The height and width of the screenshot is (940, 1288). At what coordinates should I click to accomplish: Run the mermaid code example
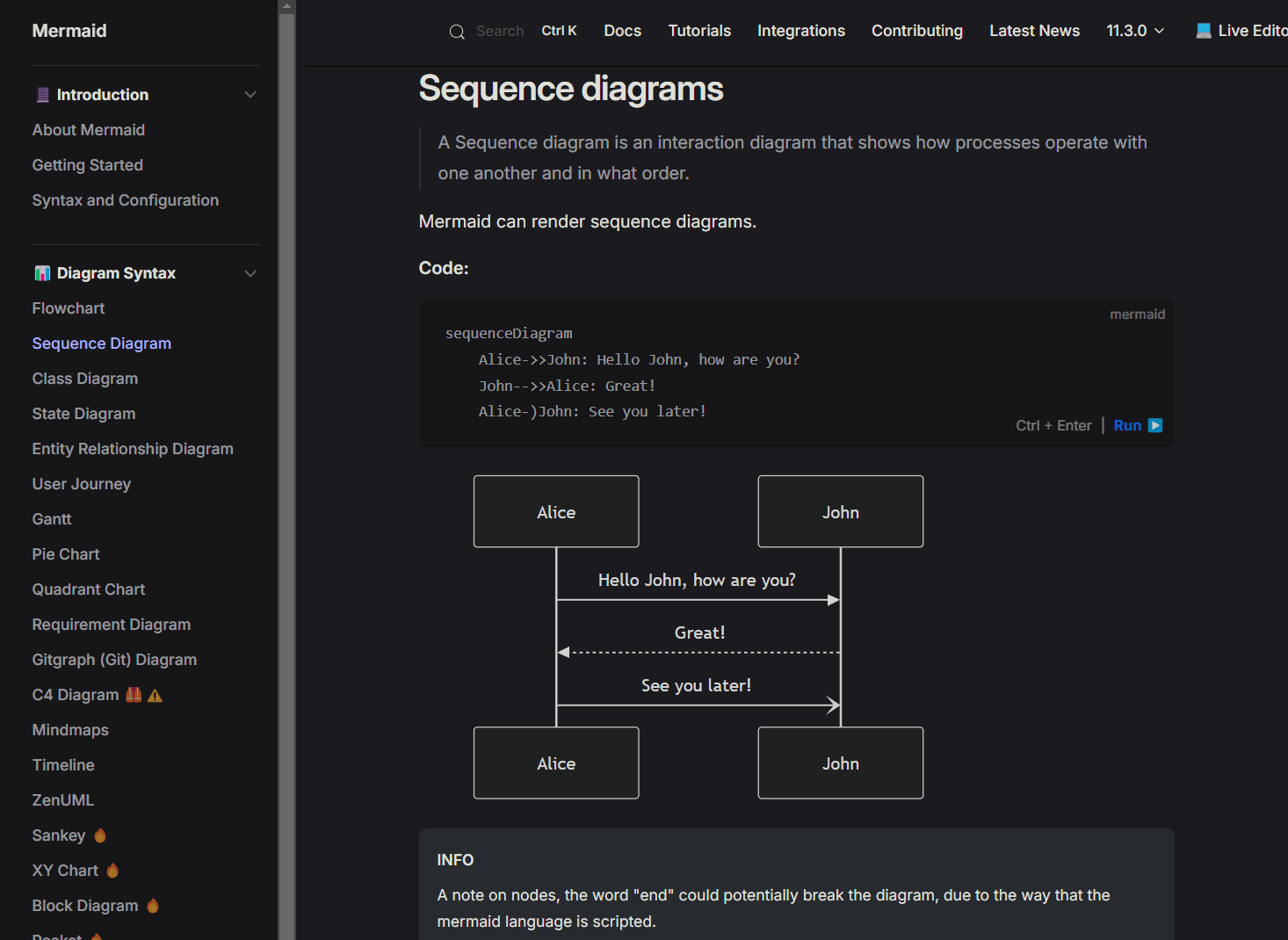pos(1138,425)
